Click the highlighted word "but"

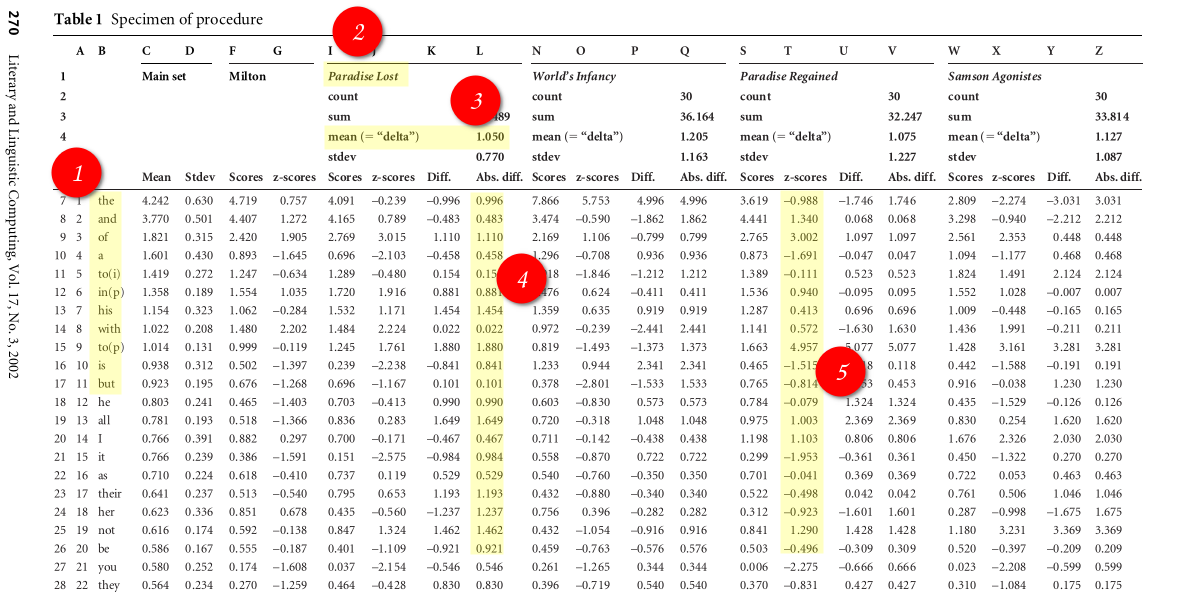coord(107,385)
